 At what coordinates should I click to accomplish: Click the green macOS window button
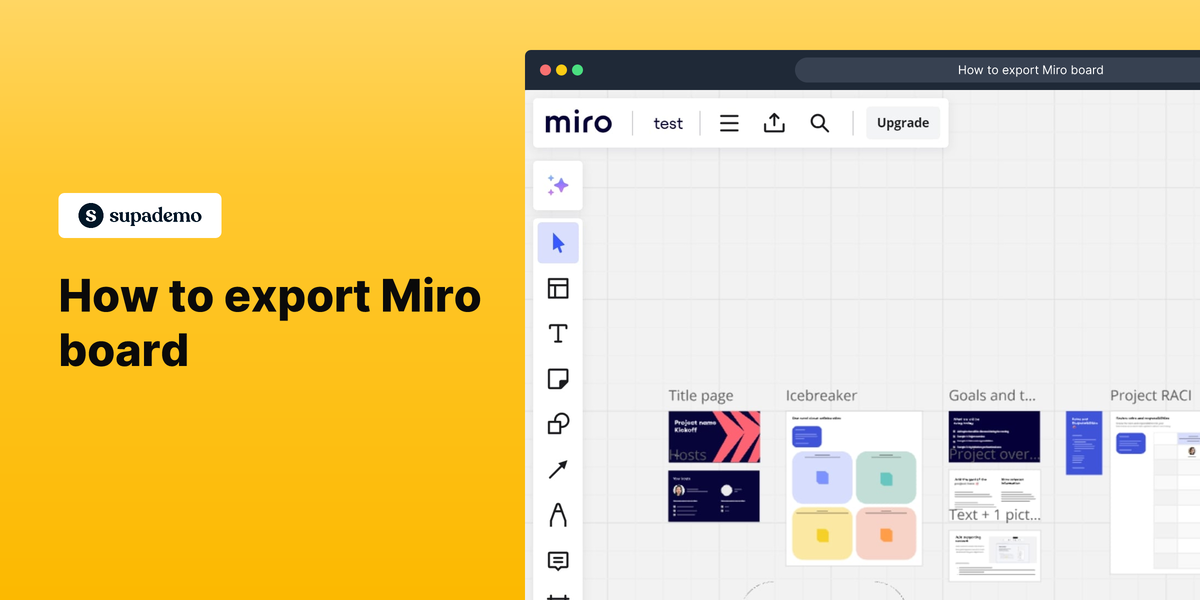577,70
